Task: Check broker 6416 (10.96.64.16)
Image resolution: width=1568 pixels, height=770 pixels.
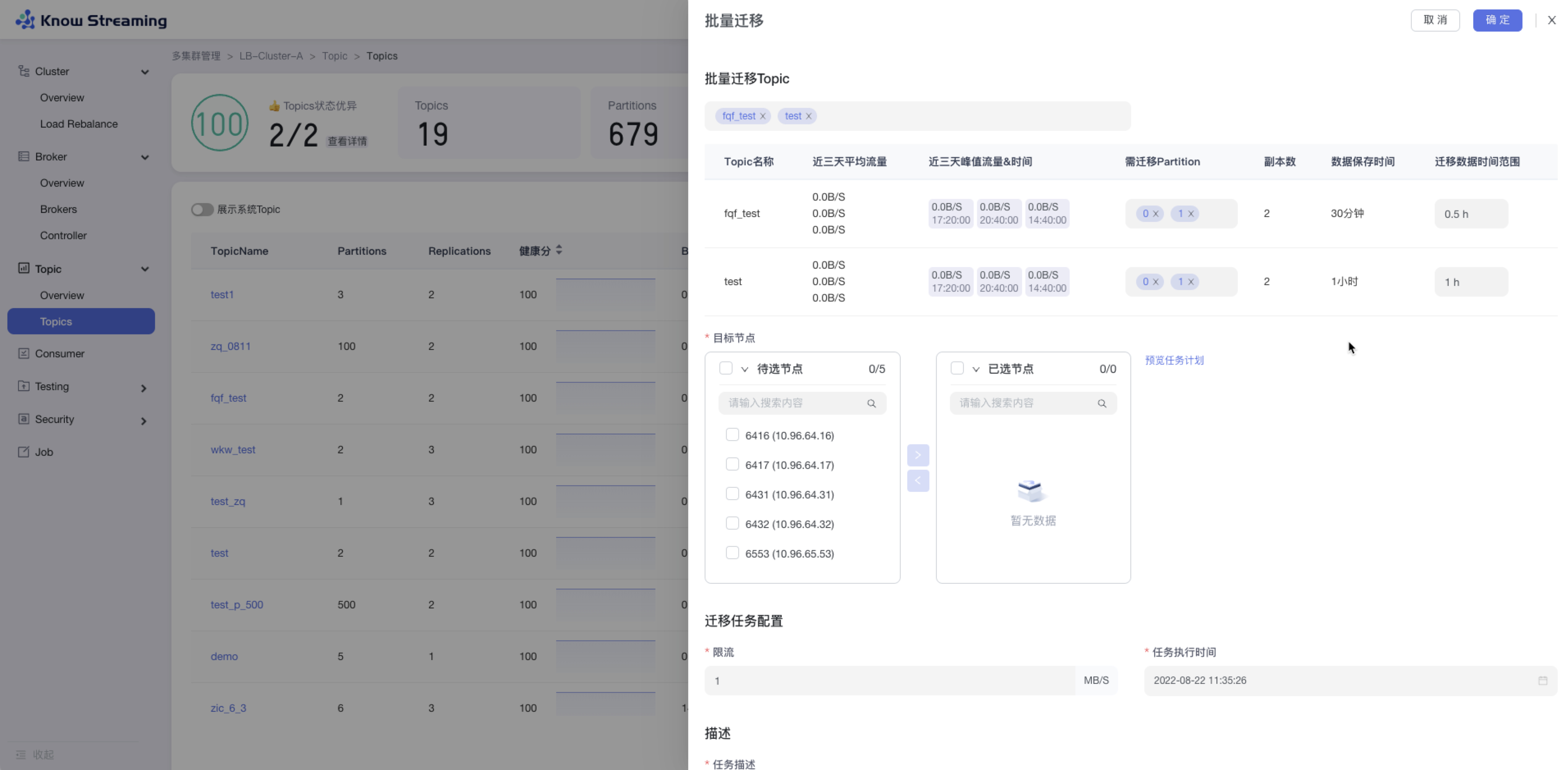Action: 732,434
